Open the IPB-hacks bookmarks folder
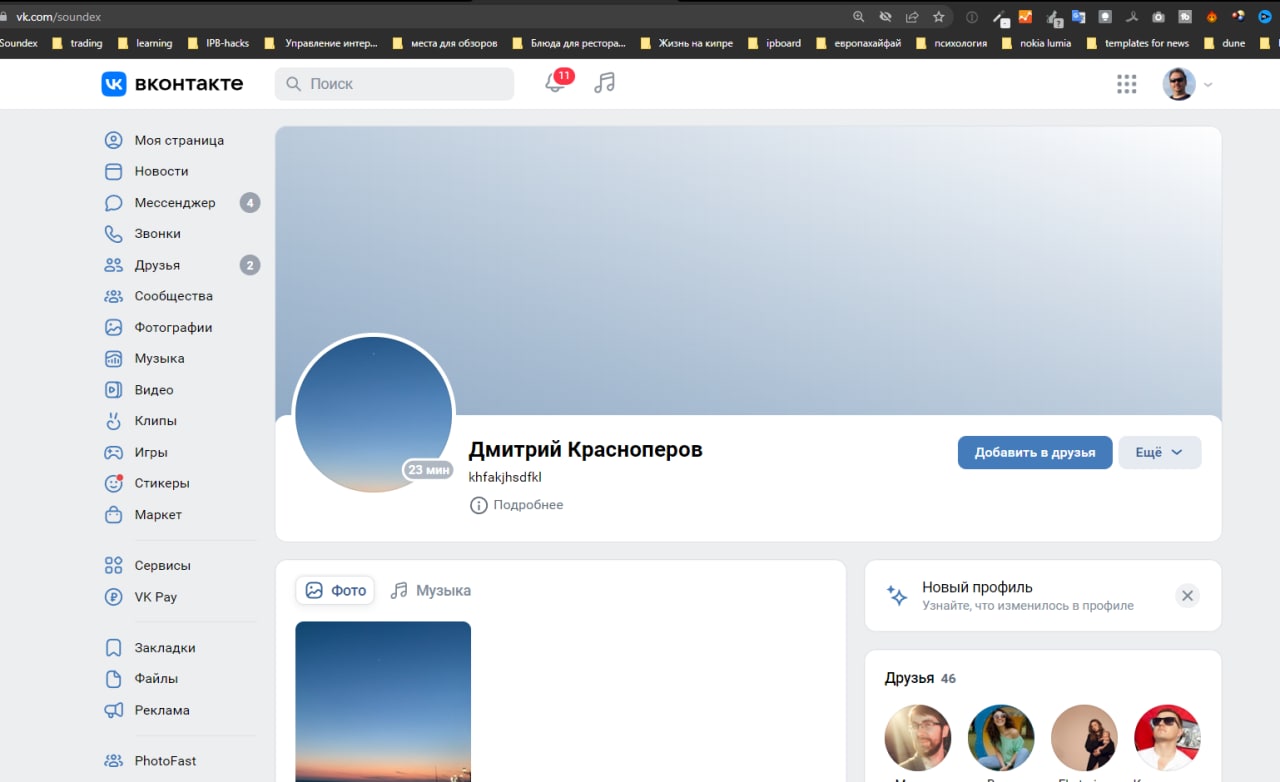 (217, 43)
